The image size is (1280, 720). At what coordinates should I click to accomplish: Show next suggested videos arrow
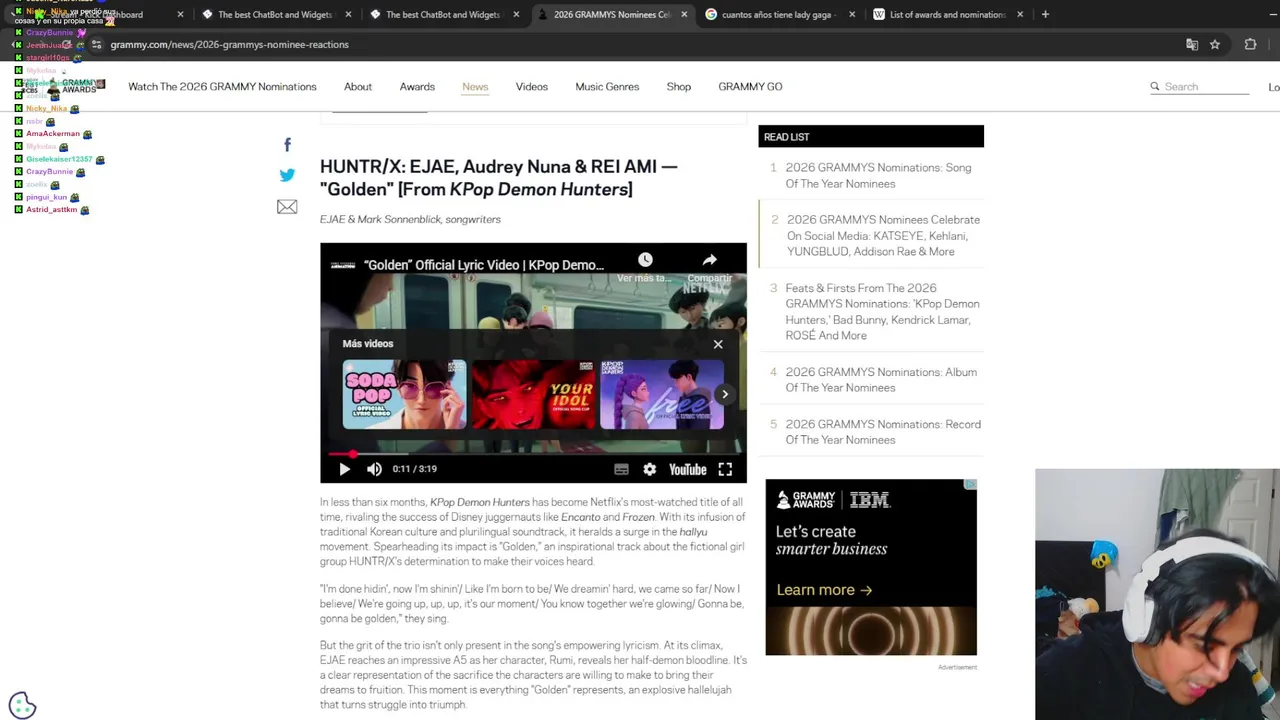725,394
